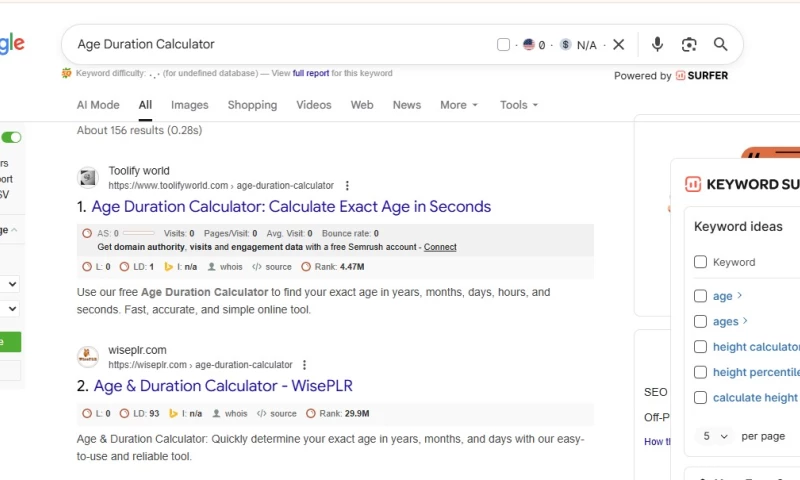Check the Keyword header checkbox
The height and width of the screenshot is (480, 800).
coord(701,262)
